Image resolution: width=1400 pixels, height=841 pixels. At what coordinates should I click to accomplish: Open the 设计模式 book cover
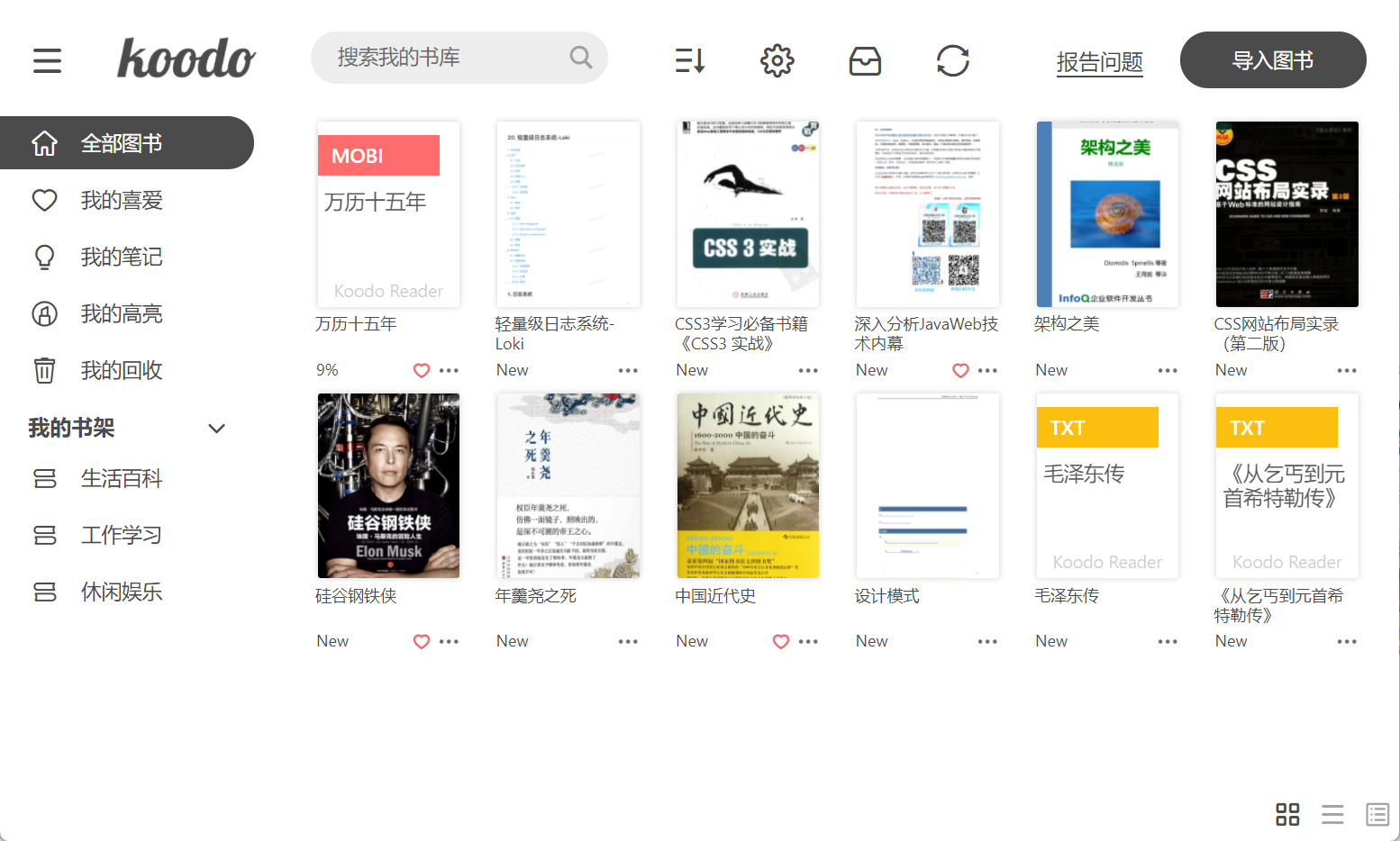point(928,485)
